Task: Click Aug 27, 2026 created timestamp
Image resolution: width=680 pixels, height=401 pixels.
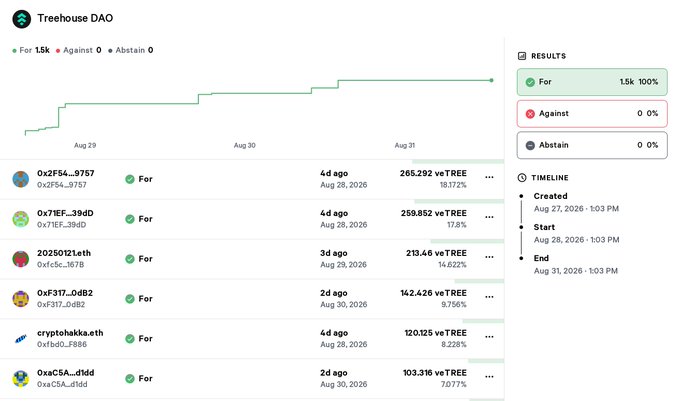Action: (x=576, y=209)
